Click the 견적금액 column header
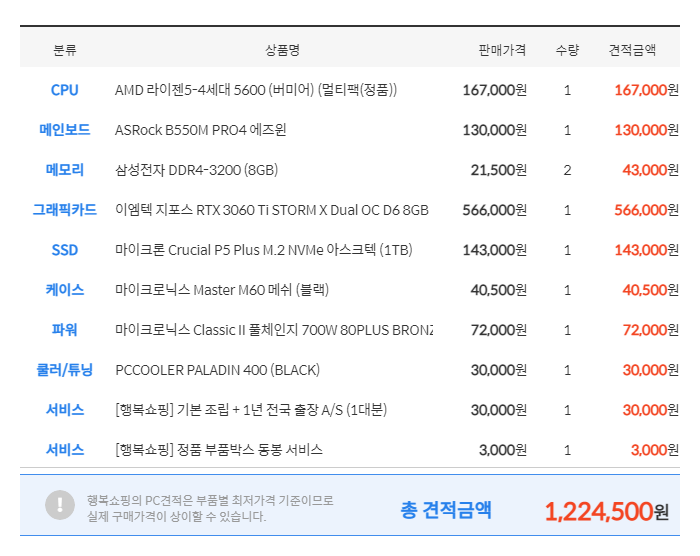 point(632,50)
